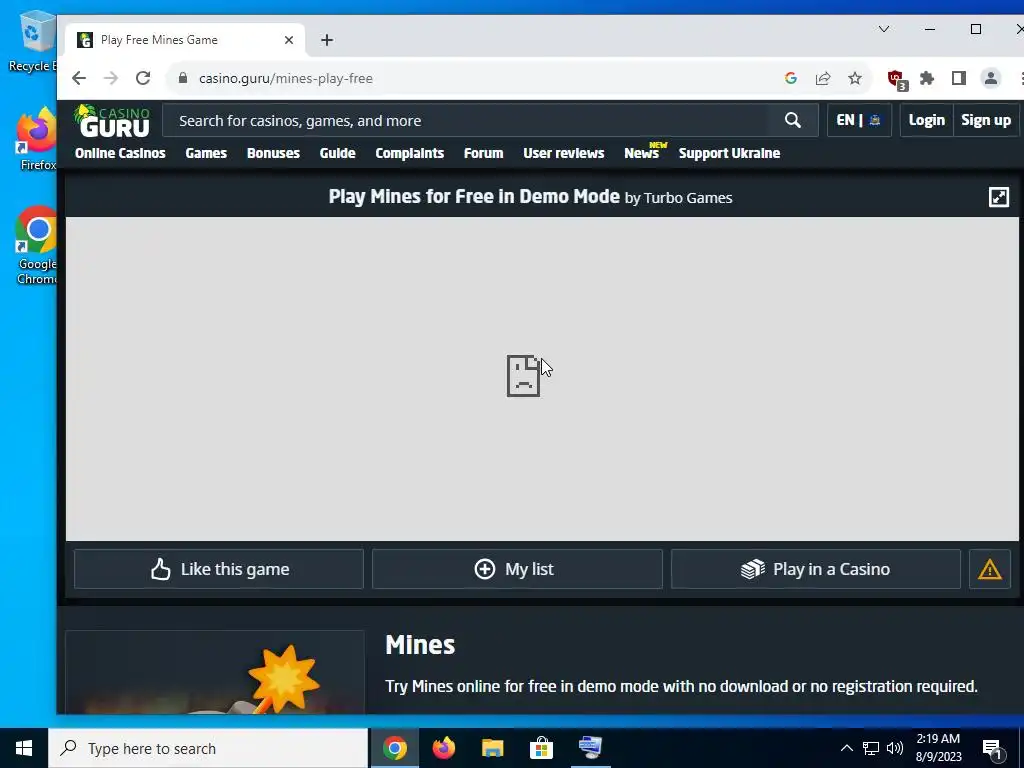1024x768 pixels.
Task: Close the Play Free Mines Game tab
Action: [289, 40]
